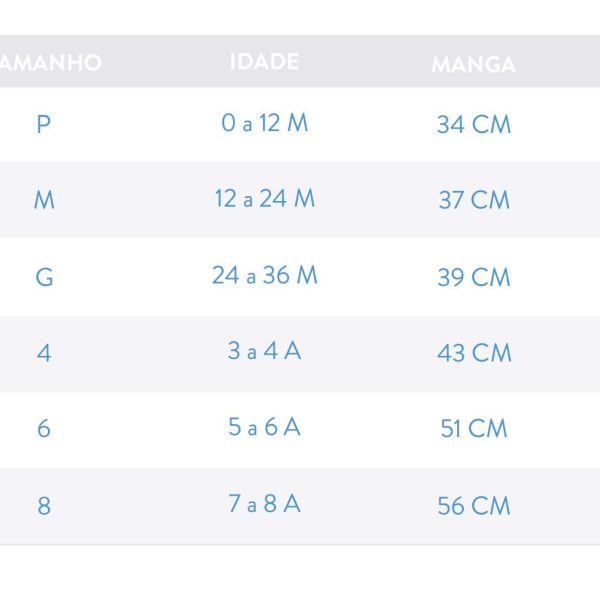Click the size M cell in Tamanho column
The height and width of the screenshot is (600, 600).
click(x=44, y=200)
